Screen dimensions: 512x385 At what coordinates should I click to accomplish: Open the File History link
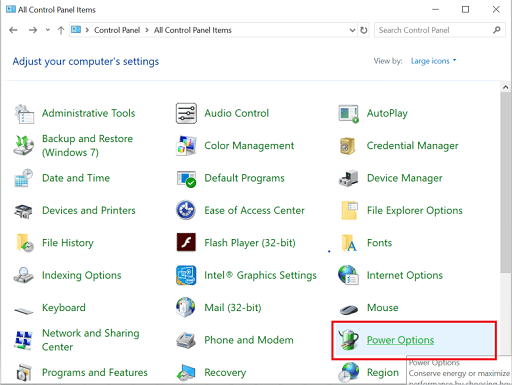pyautogui.click(x=68, y=243)
